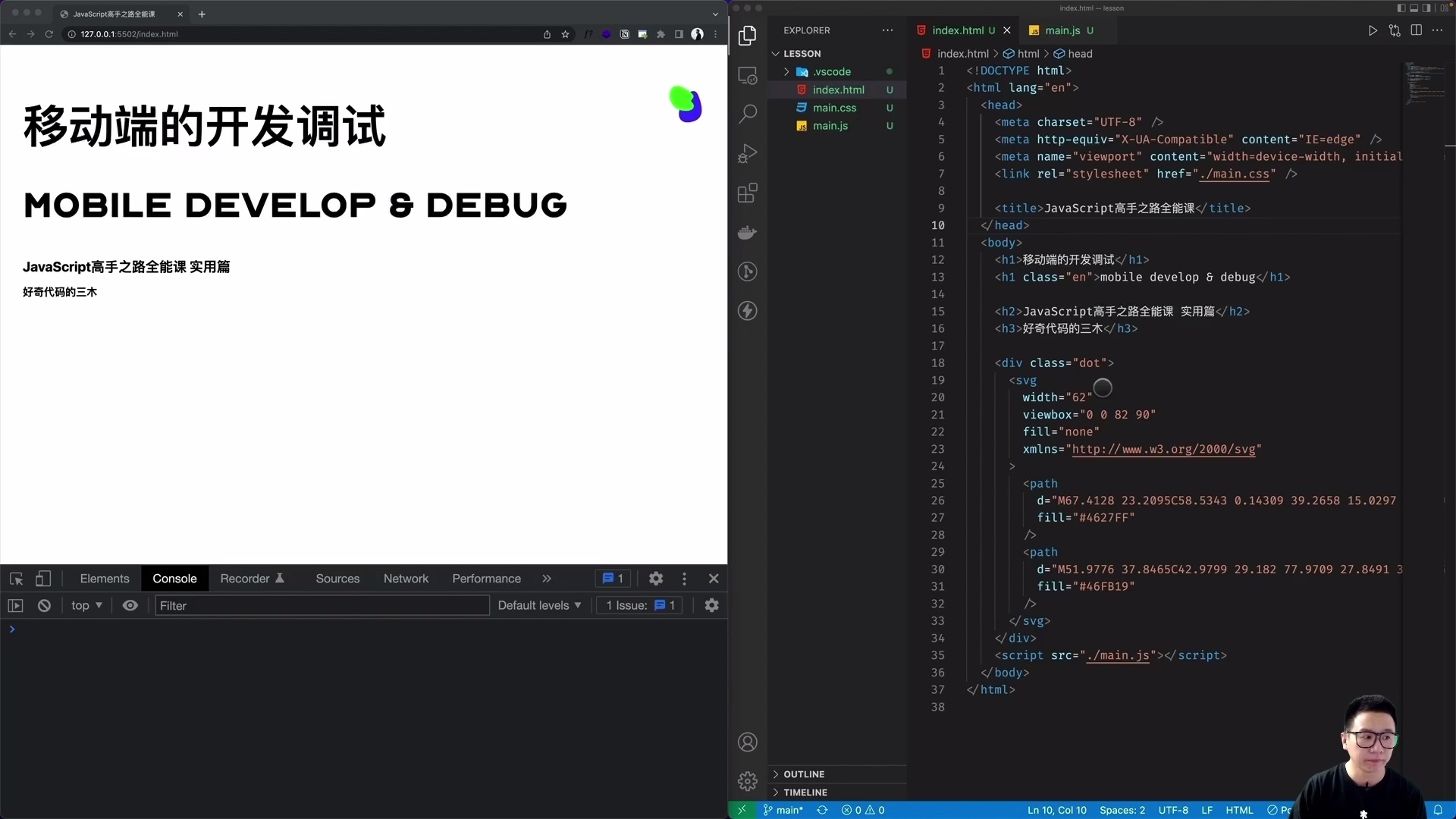Open the console context dropdown showing top
Image resolution: width=1456 pixels, height=819 pixels.
86,605
